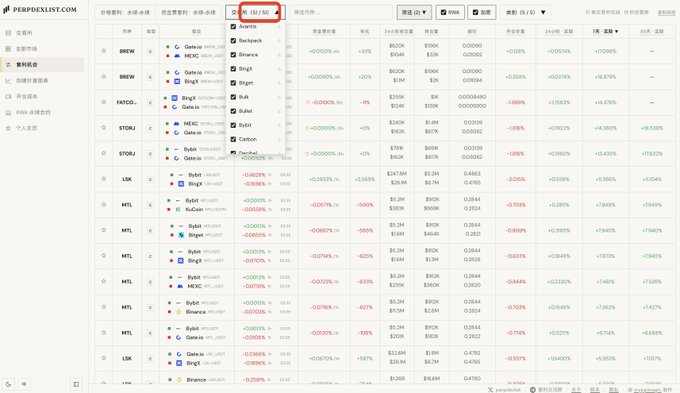This screenshot has width=680, height=393.
Task: Uncheck Backpack in the exchange list
Action: [233, 40]
